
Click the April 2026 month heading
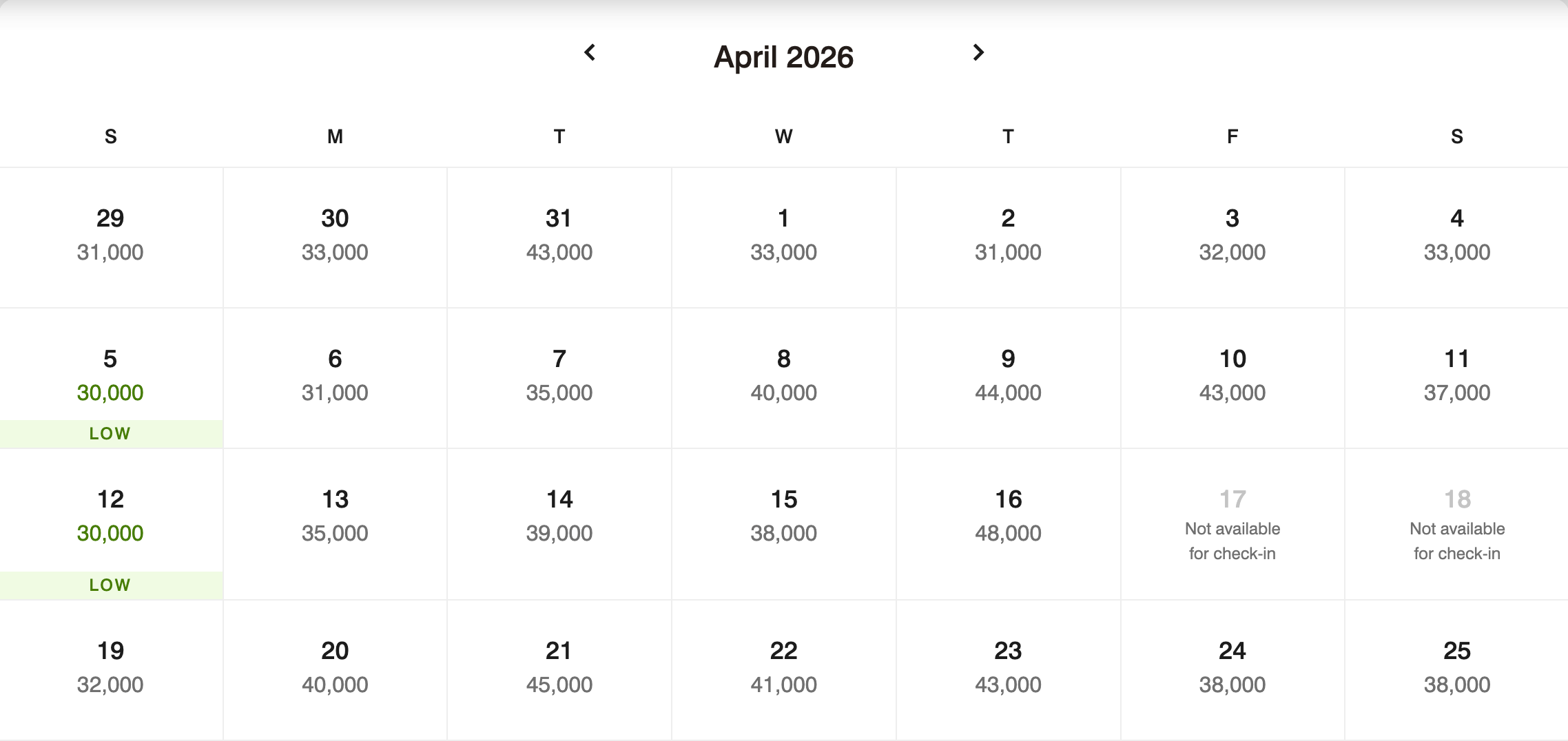tap(783, 57)
